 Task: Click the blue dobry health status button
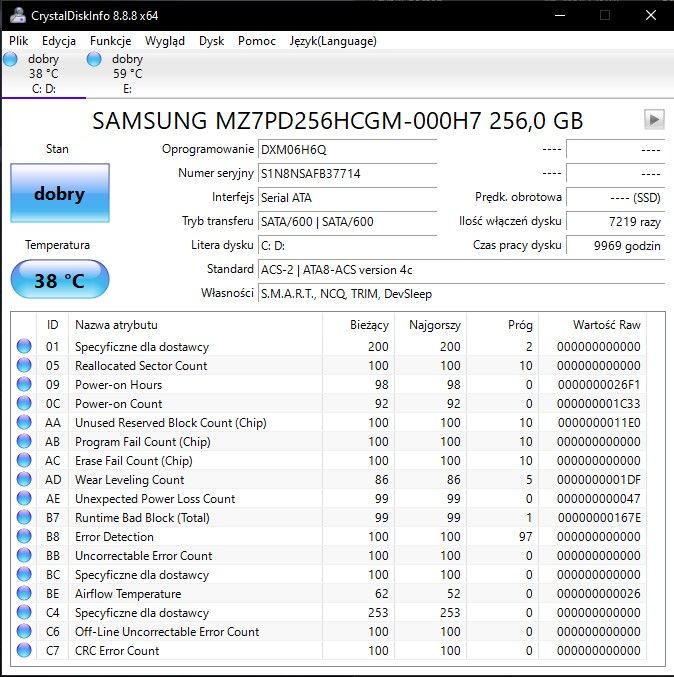[60, 193]
